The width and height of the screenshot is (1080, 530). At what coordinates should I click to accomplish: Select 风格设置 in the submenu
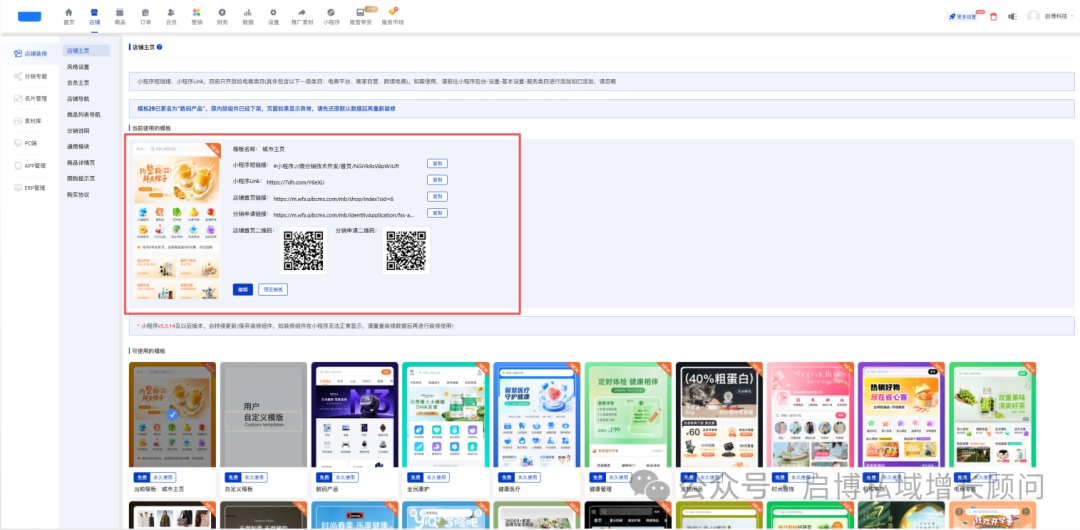point(78,67)
